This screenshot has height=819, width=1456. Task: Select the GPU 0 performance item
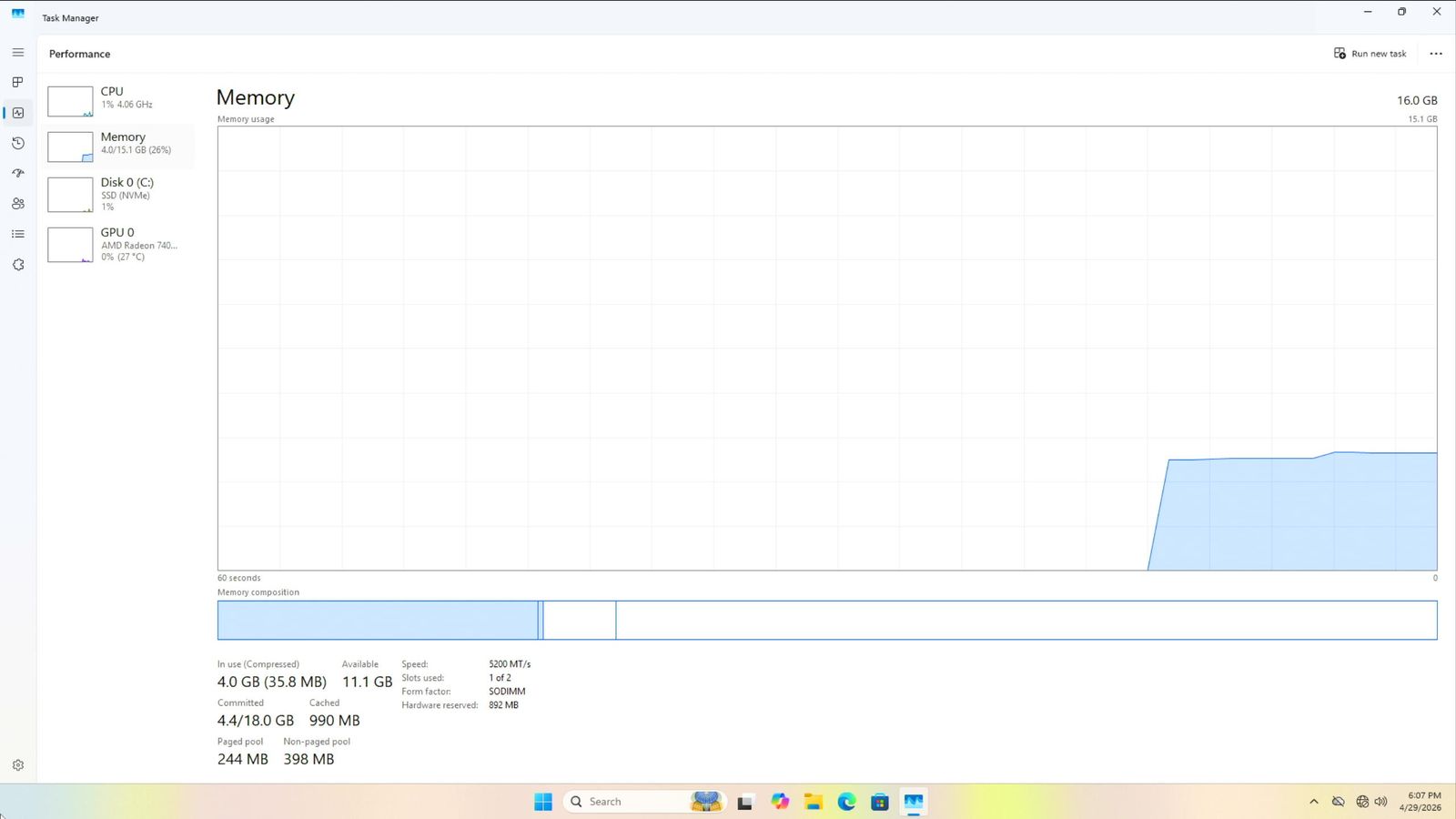point(120,244)
